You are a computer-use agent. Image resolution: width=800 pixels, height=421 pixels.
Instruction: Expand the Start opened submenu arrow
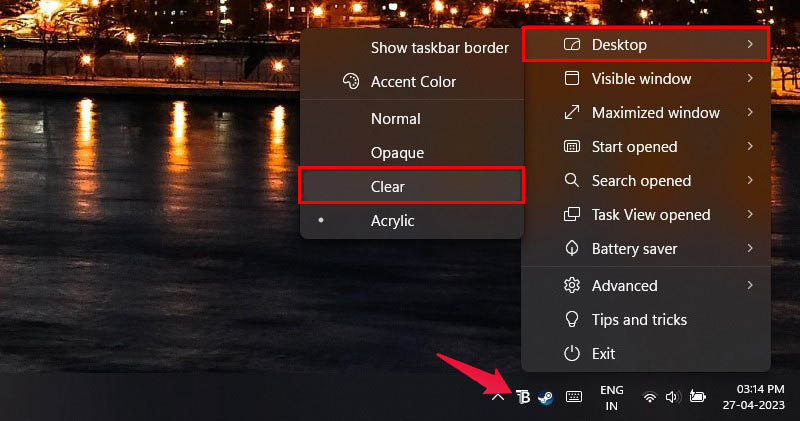point(750,146)
